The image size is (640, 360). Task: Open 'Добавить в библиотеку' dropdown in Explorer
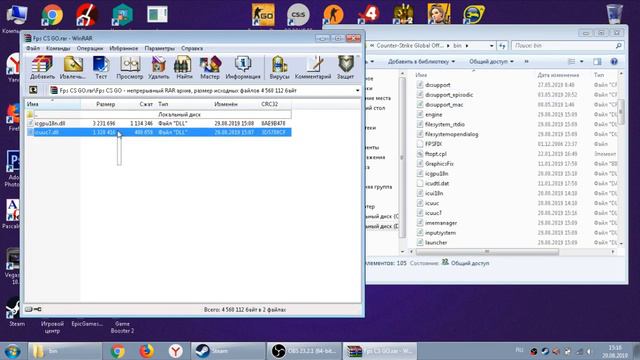pyautogui.click(x=421, y=62)
